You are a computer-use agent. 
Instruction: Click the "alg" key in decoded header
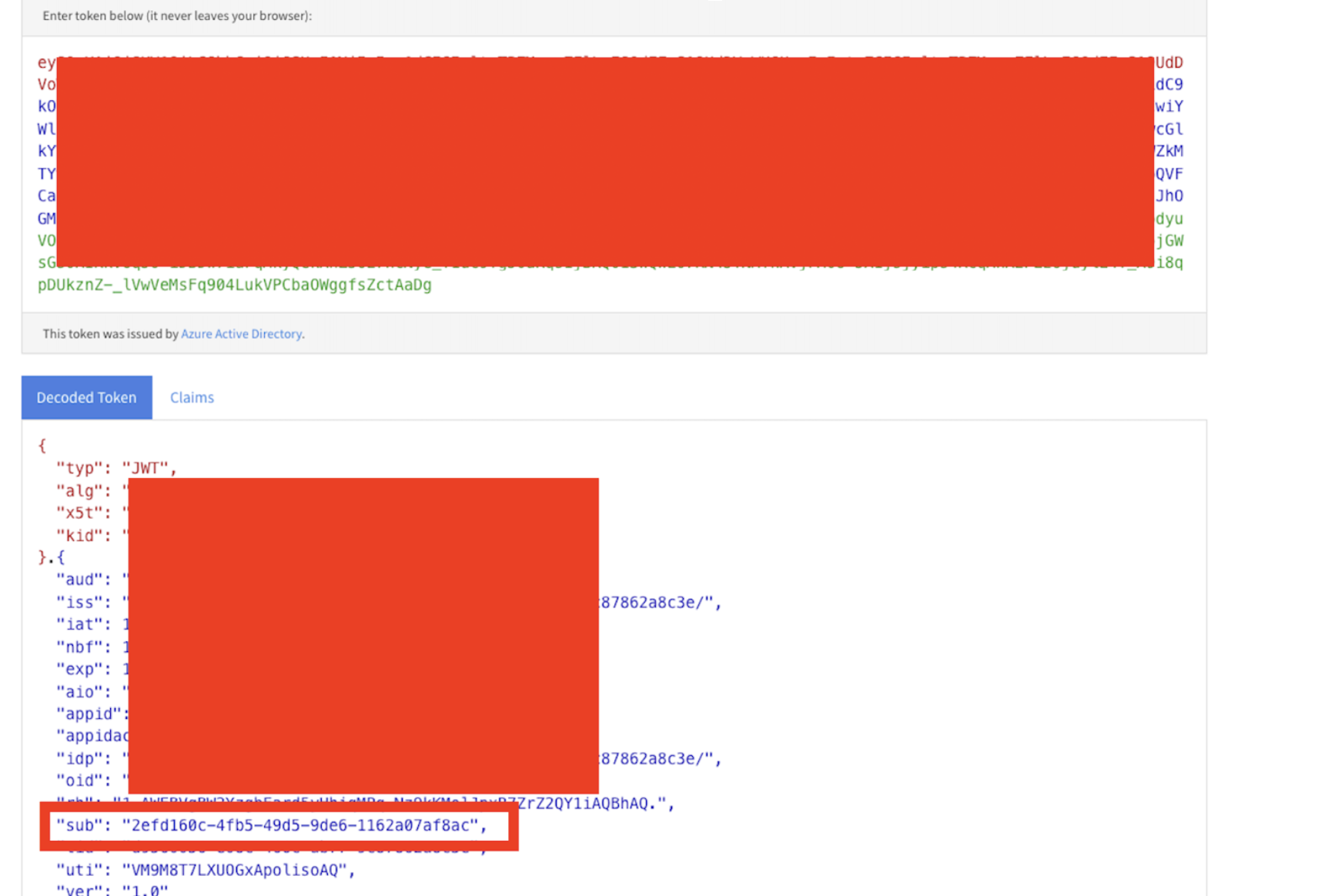pyautogui.click(x=79, y=490)
